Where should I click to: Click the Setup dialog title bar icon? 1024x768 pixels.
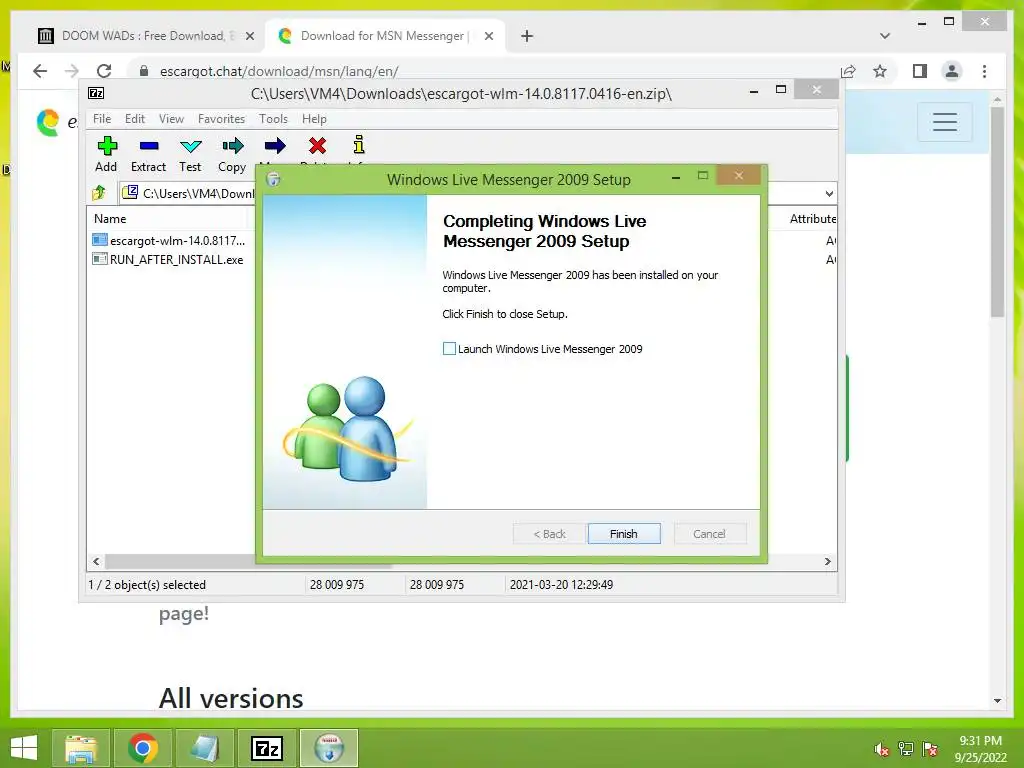click(274, 179)
